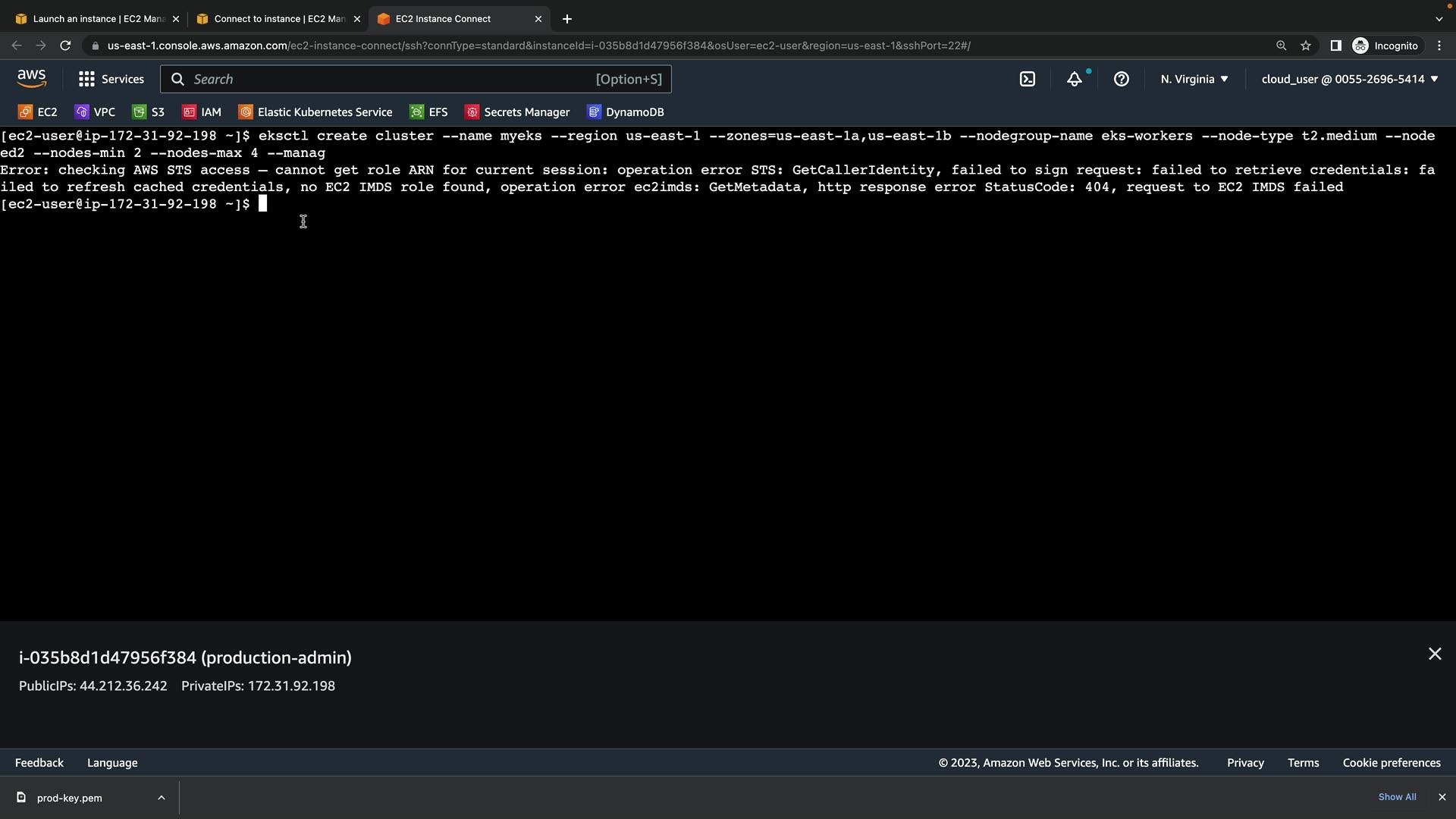The width and height of the screenshot is (1456, 819).
Task: Click the AWS logo home icon
Action: [31, 79]
